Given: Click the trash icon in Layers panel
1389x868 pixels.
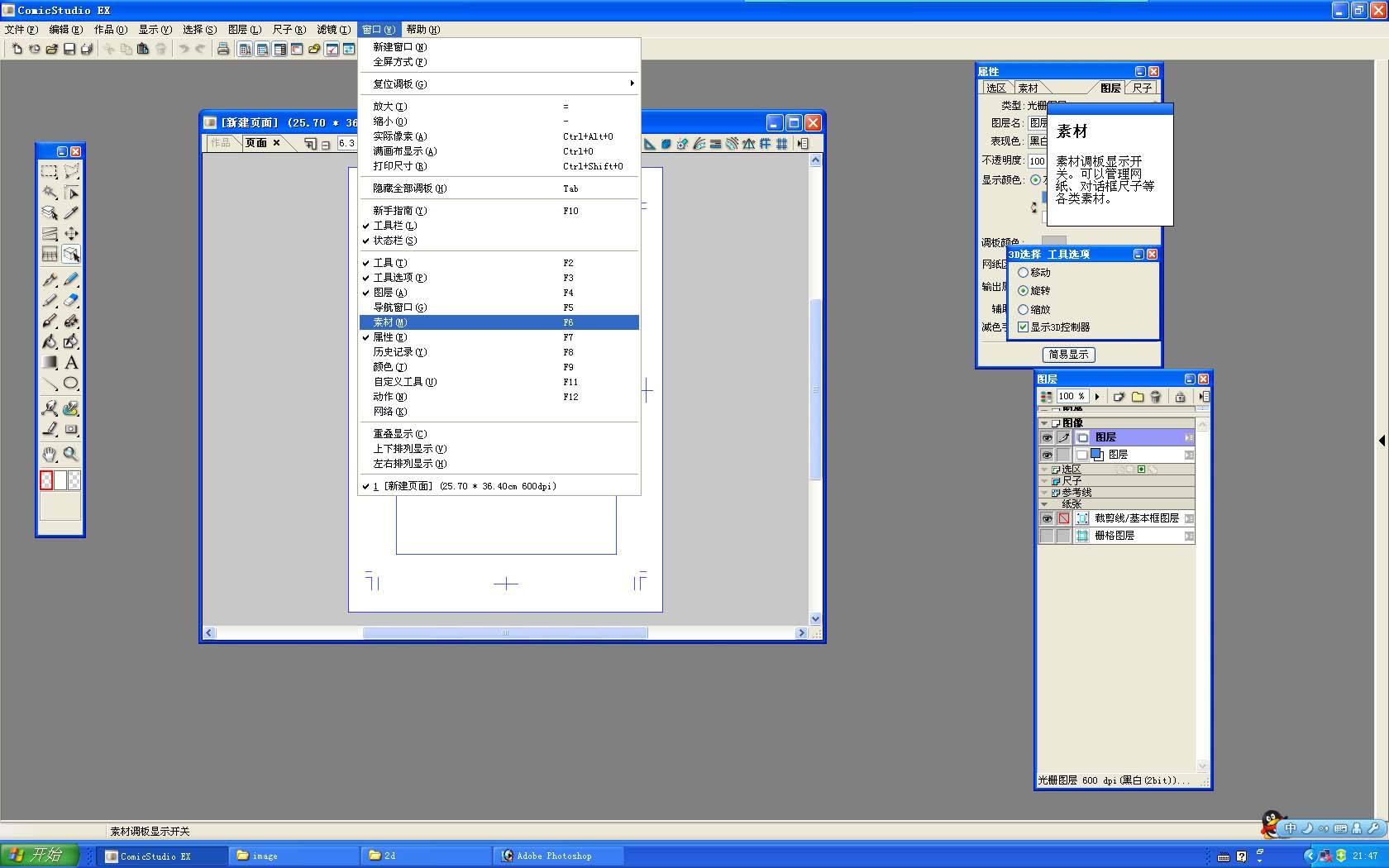Looking at the screenshot, I should coord(1156,397).
